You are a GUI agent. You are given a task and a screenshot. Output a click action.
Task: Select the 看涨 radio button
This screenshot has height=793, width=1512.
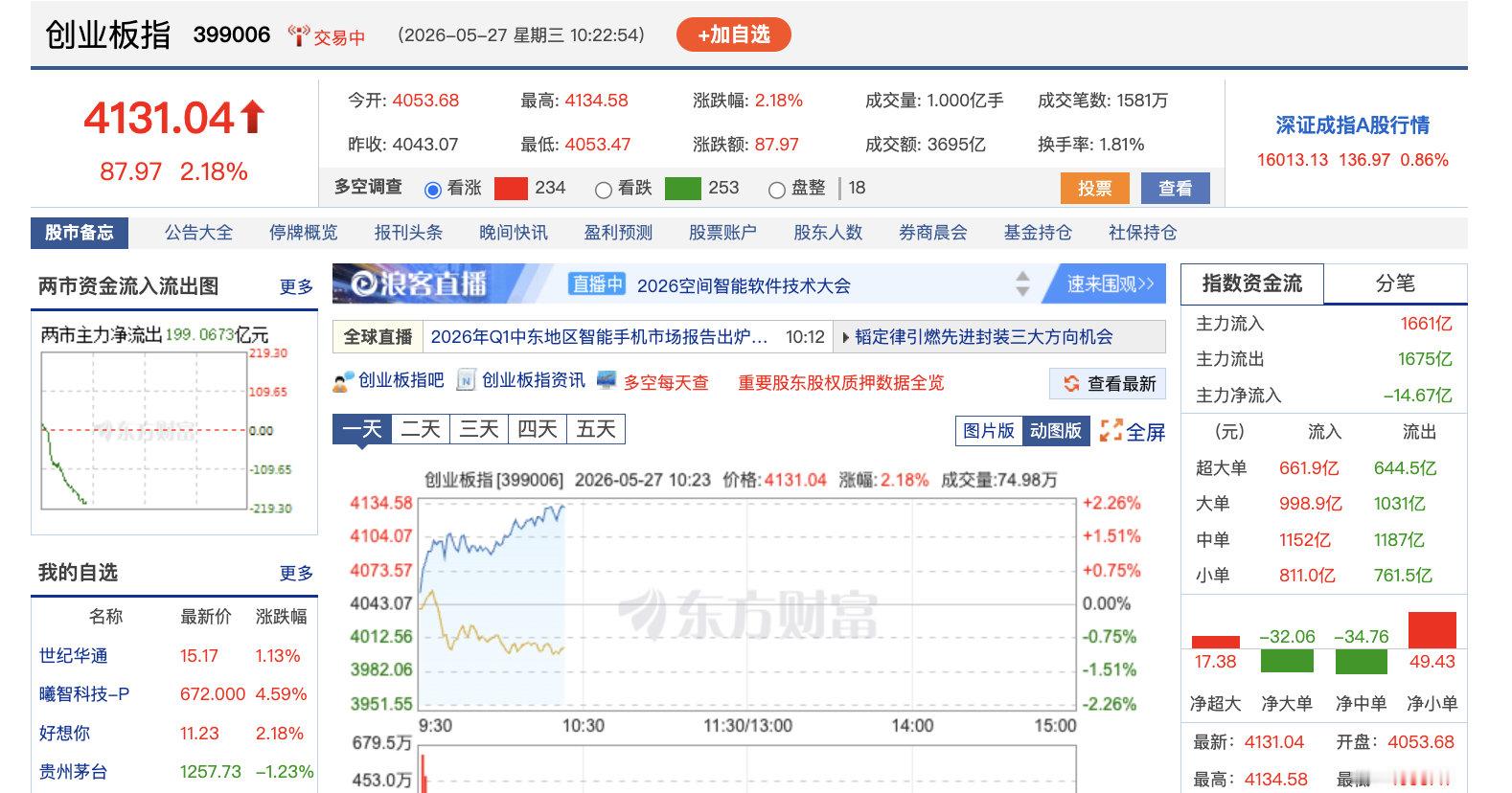click(x=432, y=190)
